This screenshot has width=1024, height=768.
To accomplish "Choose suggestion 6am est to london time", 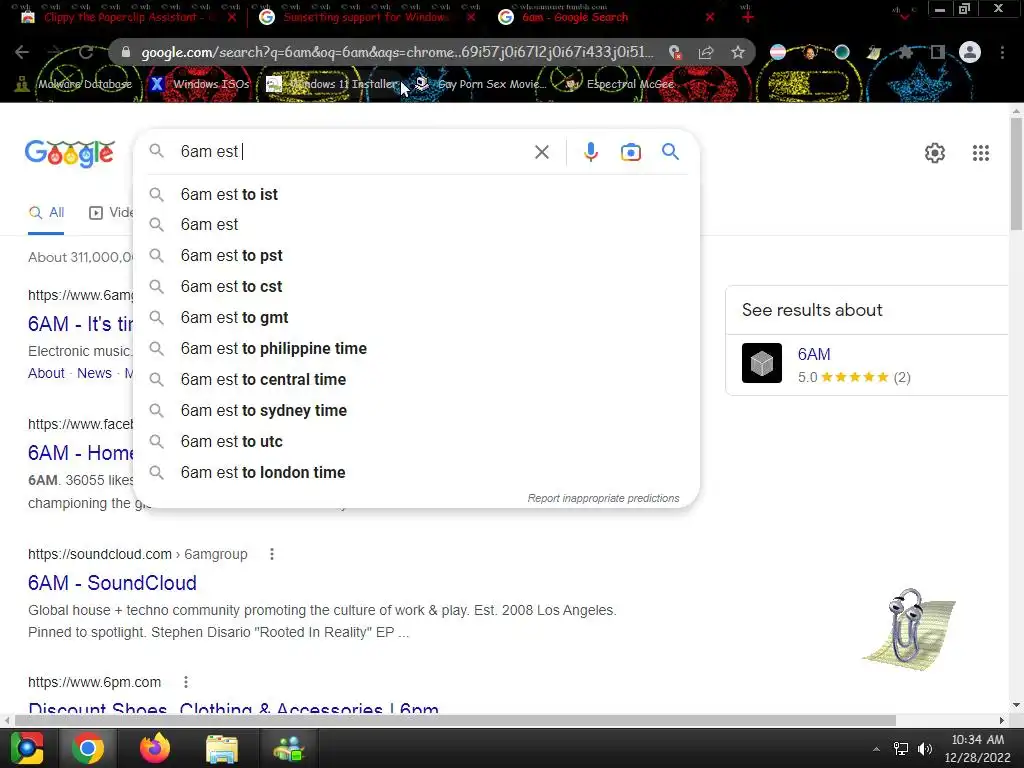I will point(417,473).
